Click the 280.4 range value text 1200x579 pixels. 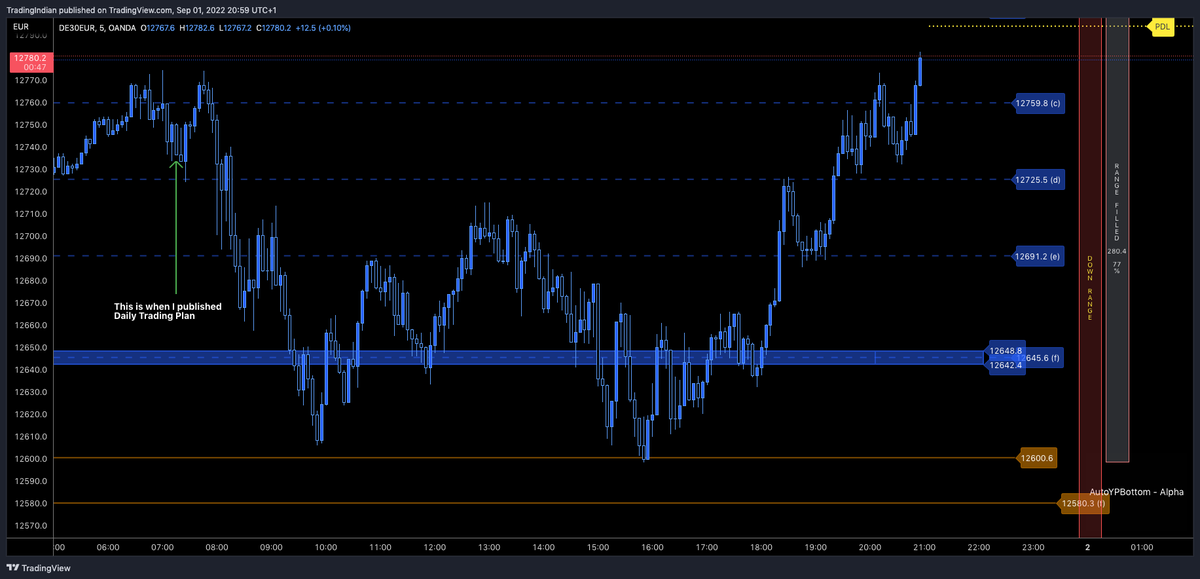[1117, 251]
